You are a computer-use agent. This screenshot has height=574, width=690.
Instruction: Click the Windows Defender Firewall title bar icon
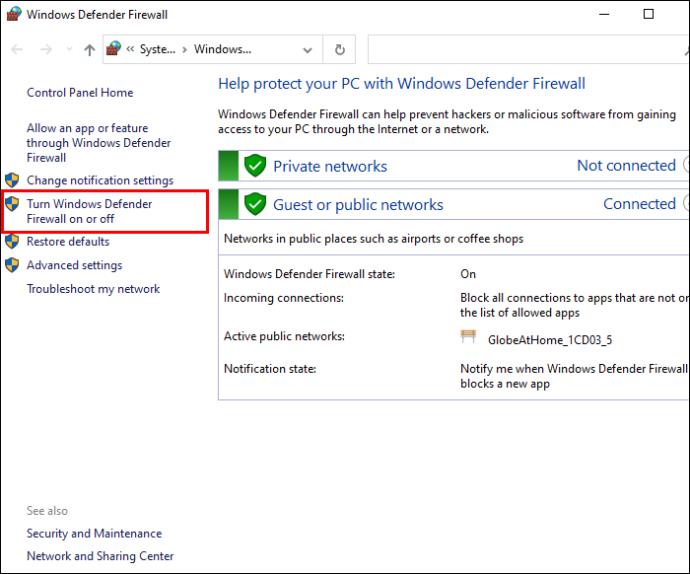click(14, 14)
